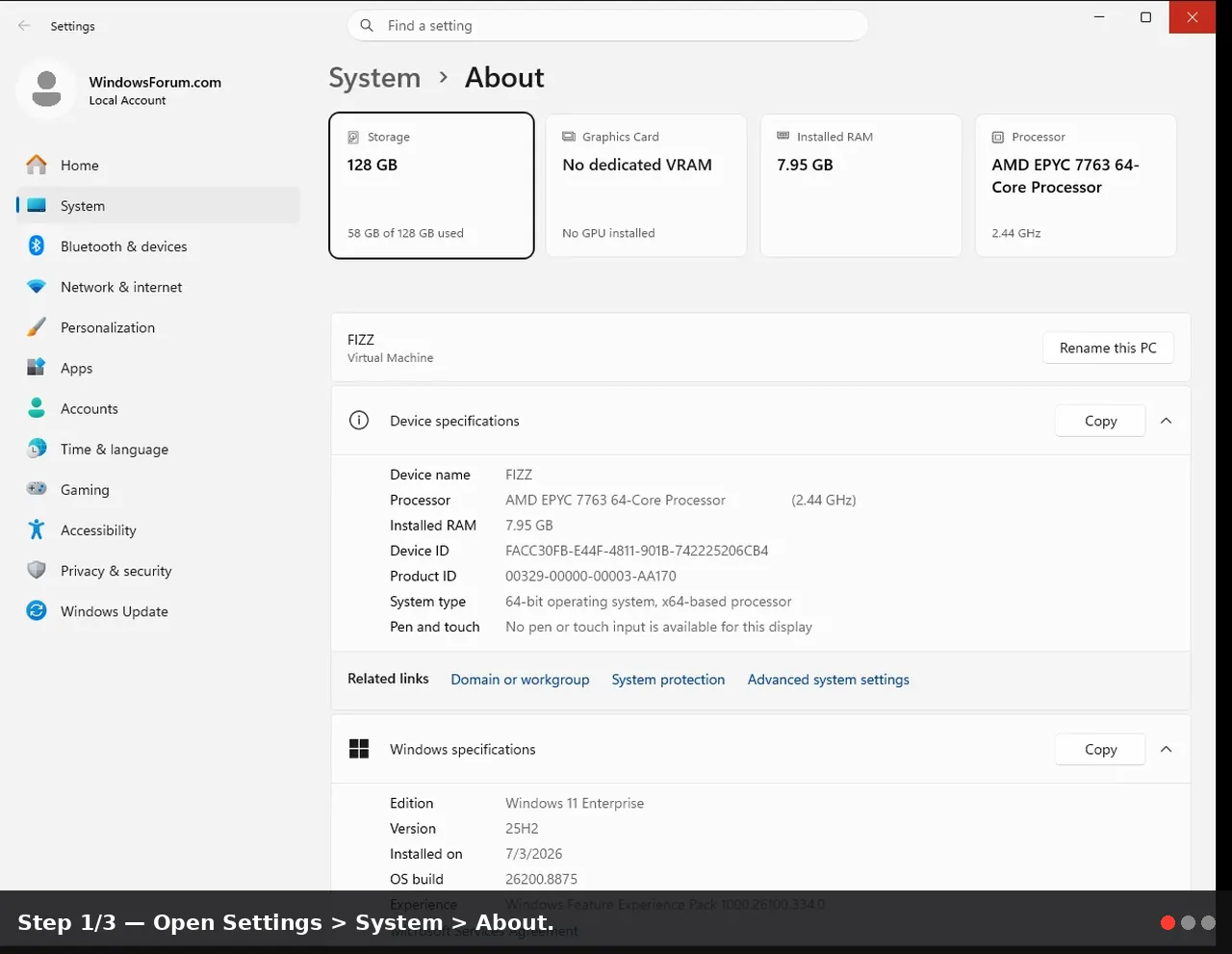Navigate to Apps settings
Viewport: 1232px width, 954px height.
point(158,368)
